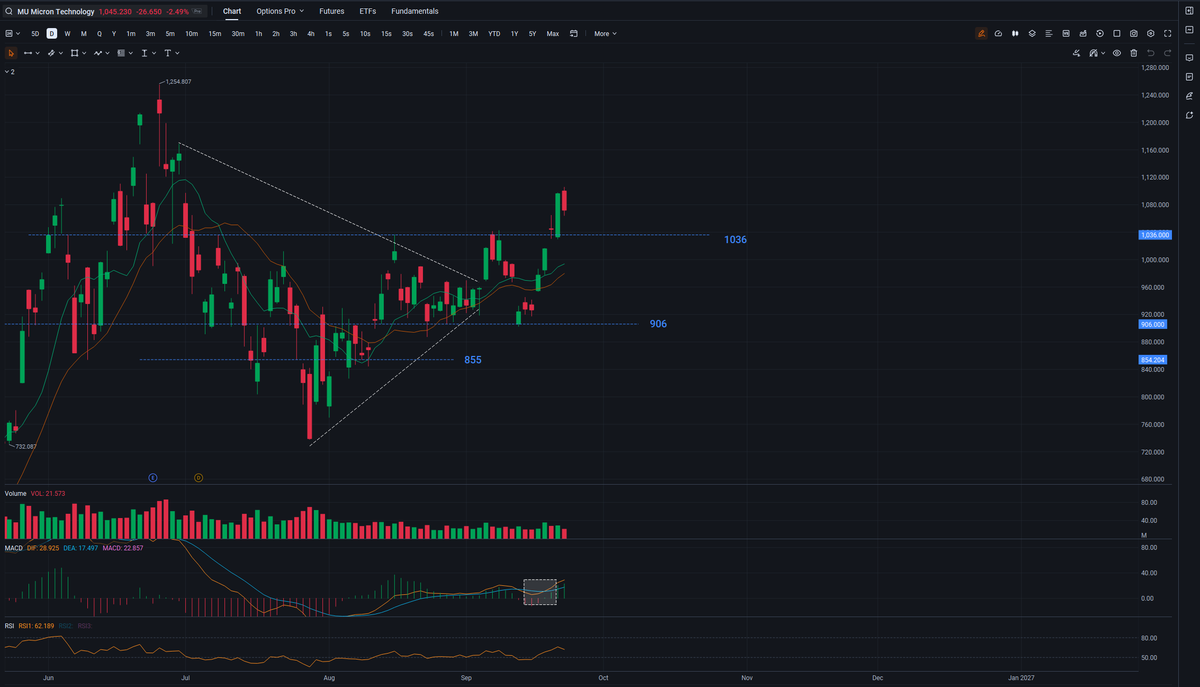Select the text cursor annotation tool

click(x=144, y=52)
